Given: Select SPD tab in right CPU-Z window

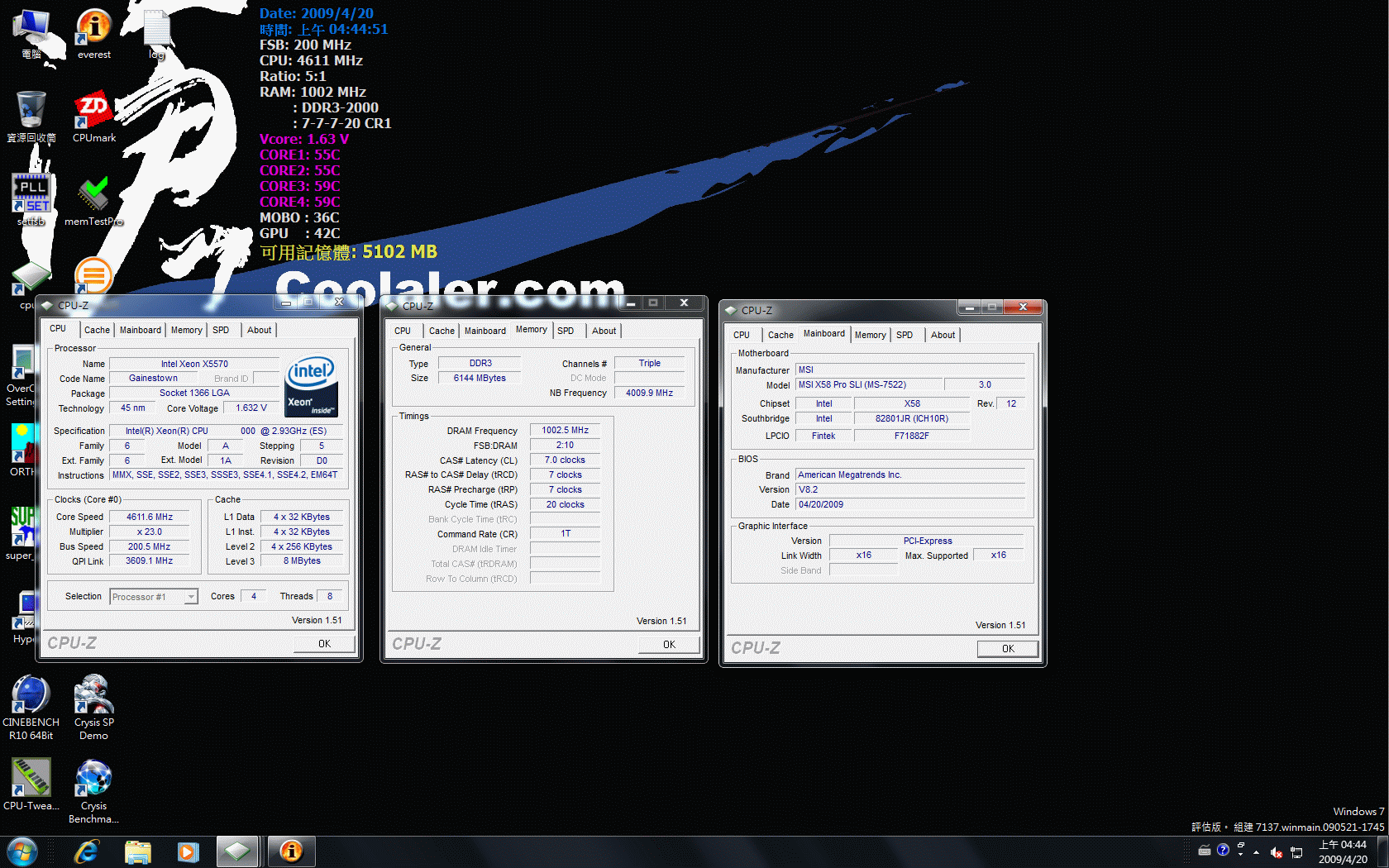Looking at the screenshot, I should coord(905,335).
